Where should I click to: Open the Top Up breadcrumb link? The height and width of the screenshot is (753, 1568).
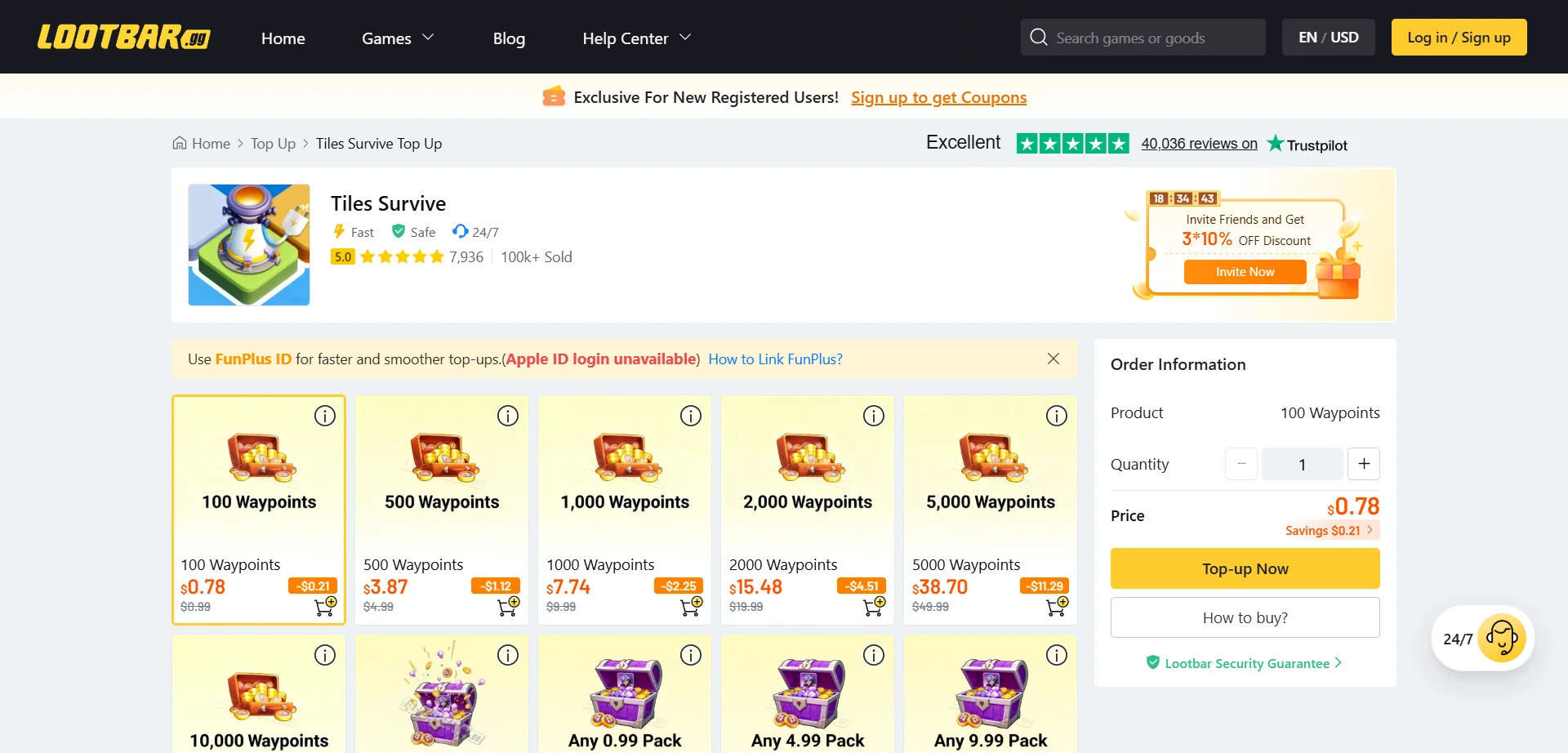tap(273, 143)
